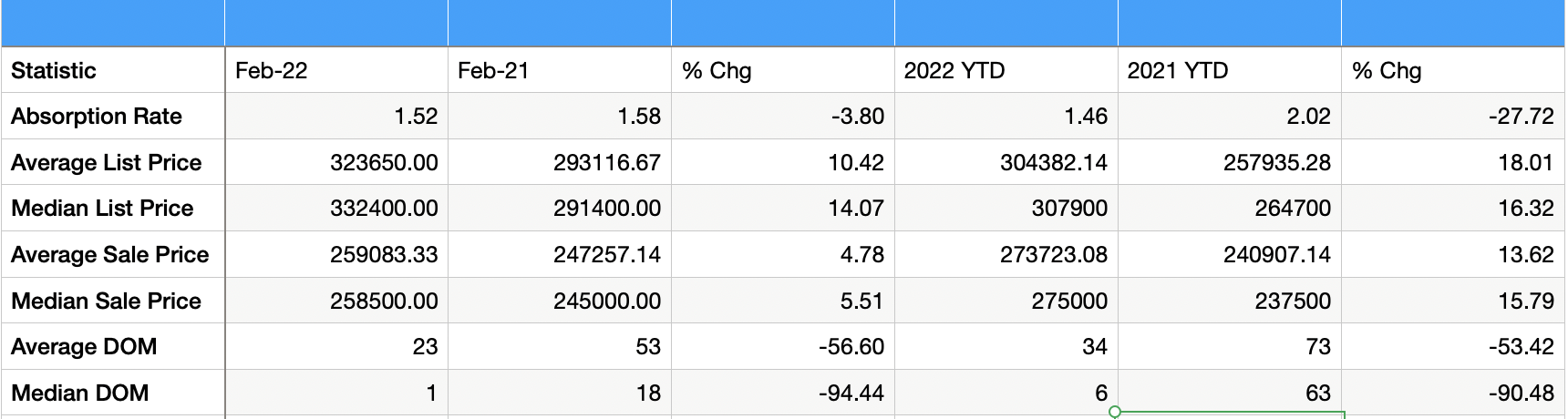Select the Median List Price row label
The width and height of the screenshot is (1568, 419).
tap(113, 209)
